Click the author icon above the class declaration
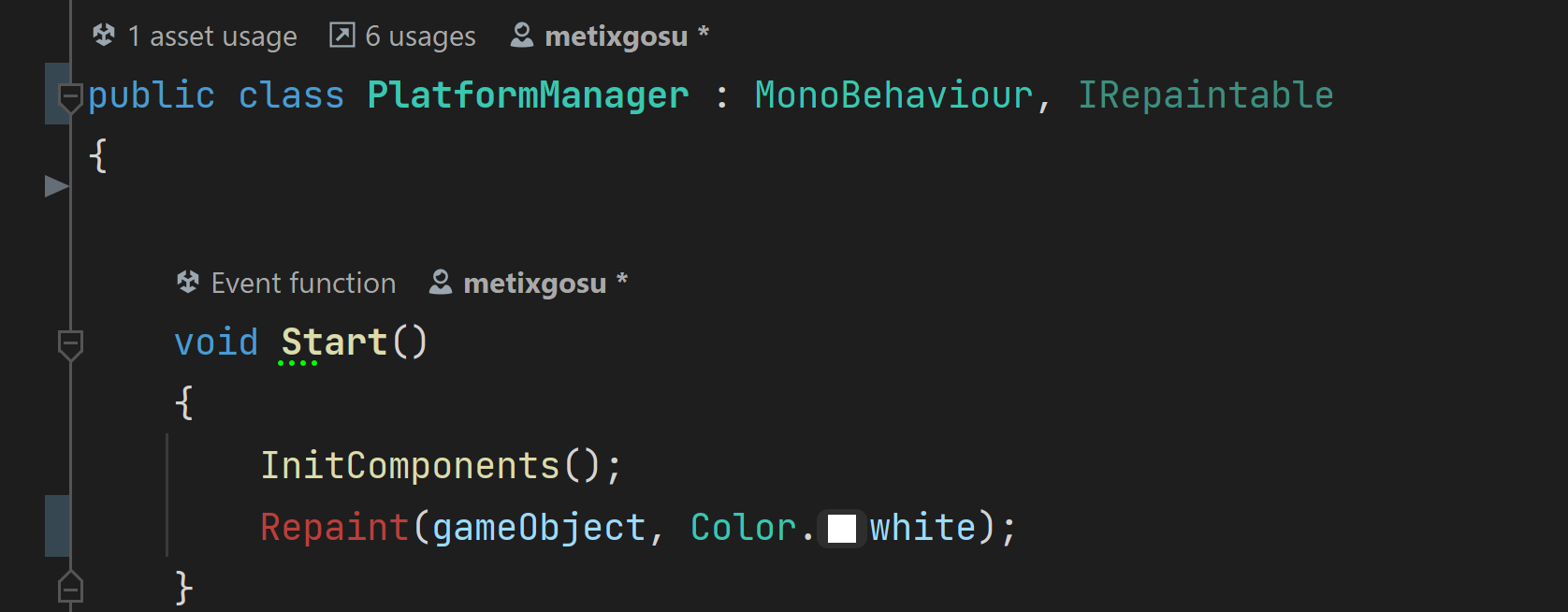 (x=521, y=36)
